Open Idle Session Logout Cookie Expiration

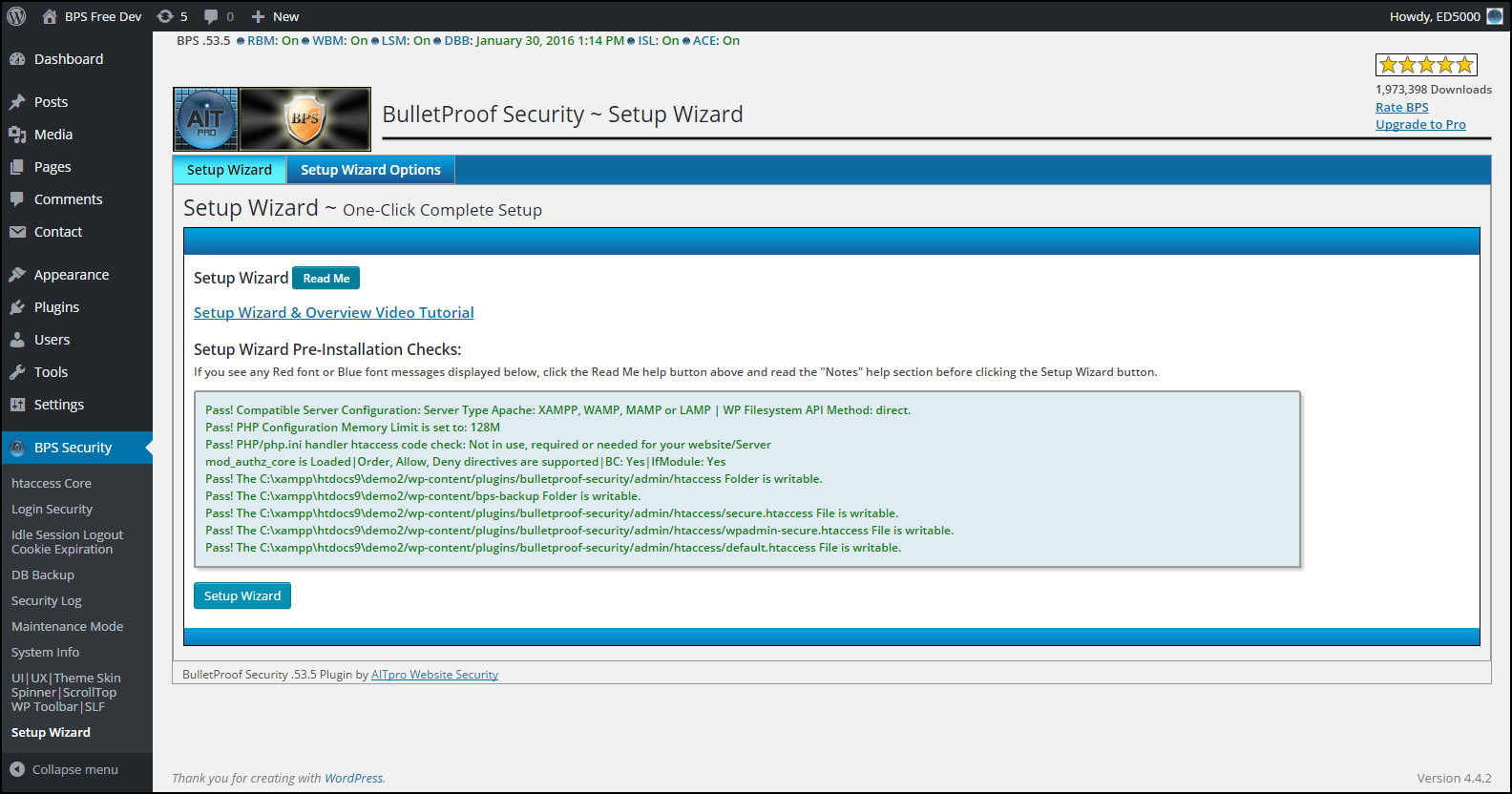coord(67,542)
